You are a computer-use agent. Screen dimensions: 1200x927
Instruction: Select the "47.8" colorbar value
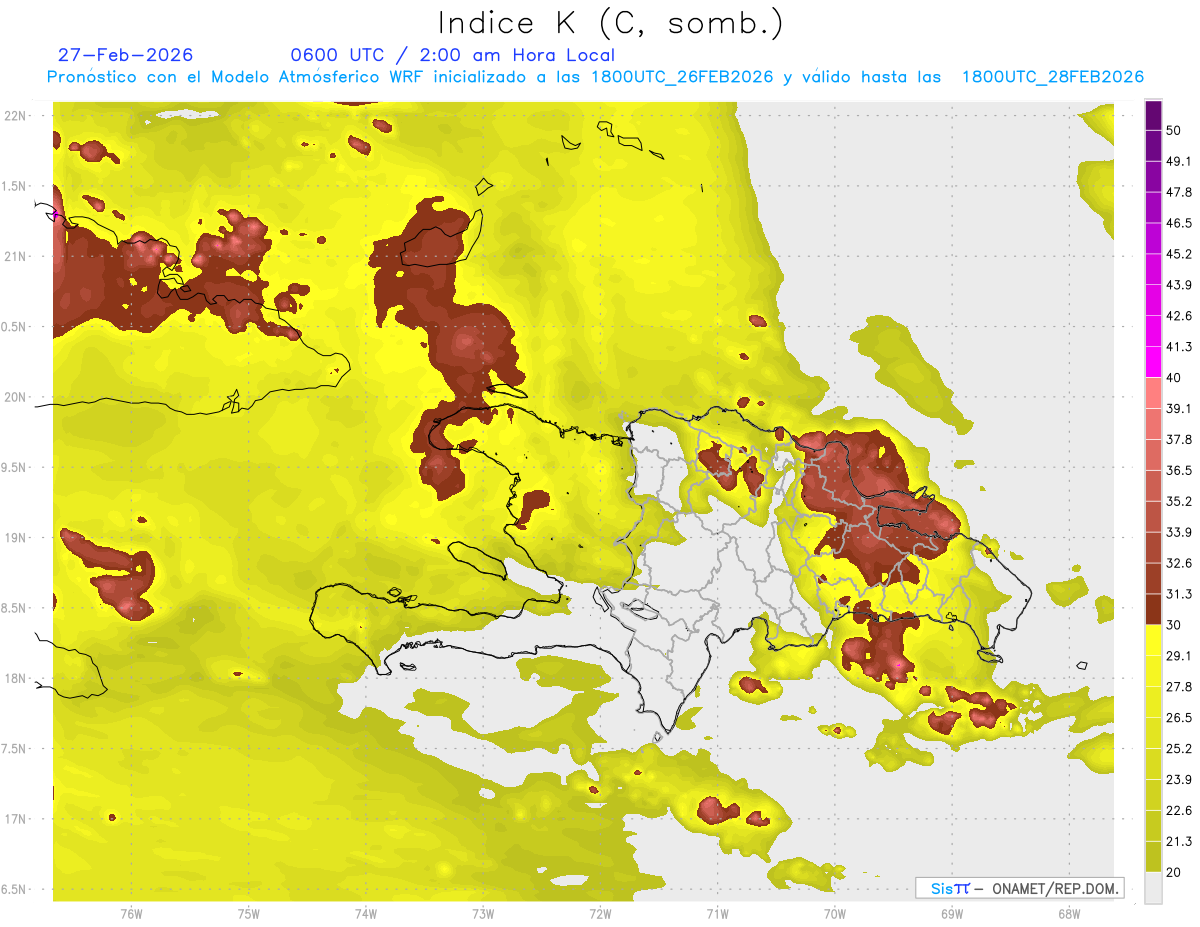(1179, 192)
